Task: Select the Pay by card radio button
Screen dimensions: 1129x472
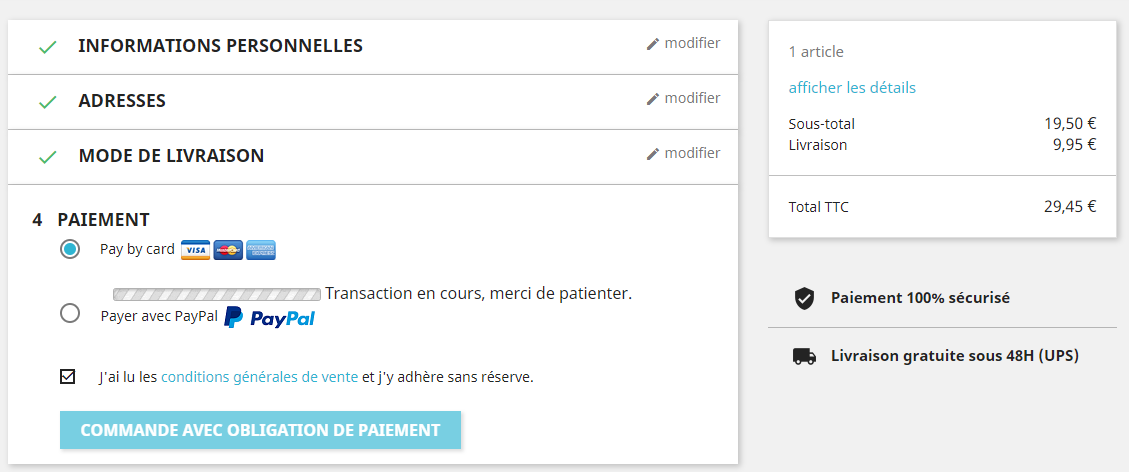Action: click(x=70, y=250)
